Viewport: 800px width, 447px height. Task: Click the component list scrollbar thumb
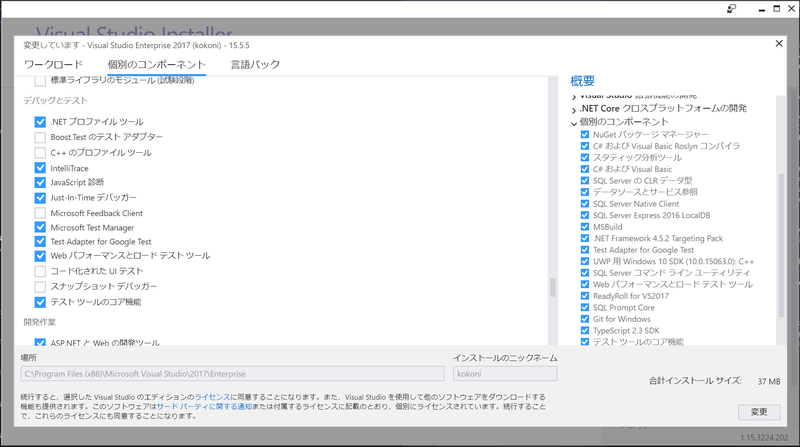(x=553, y=287)
